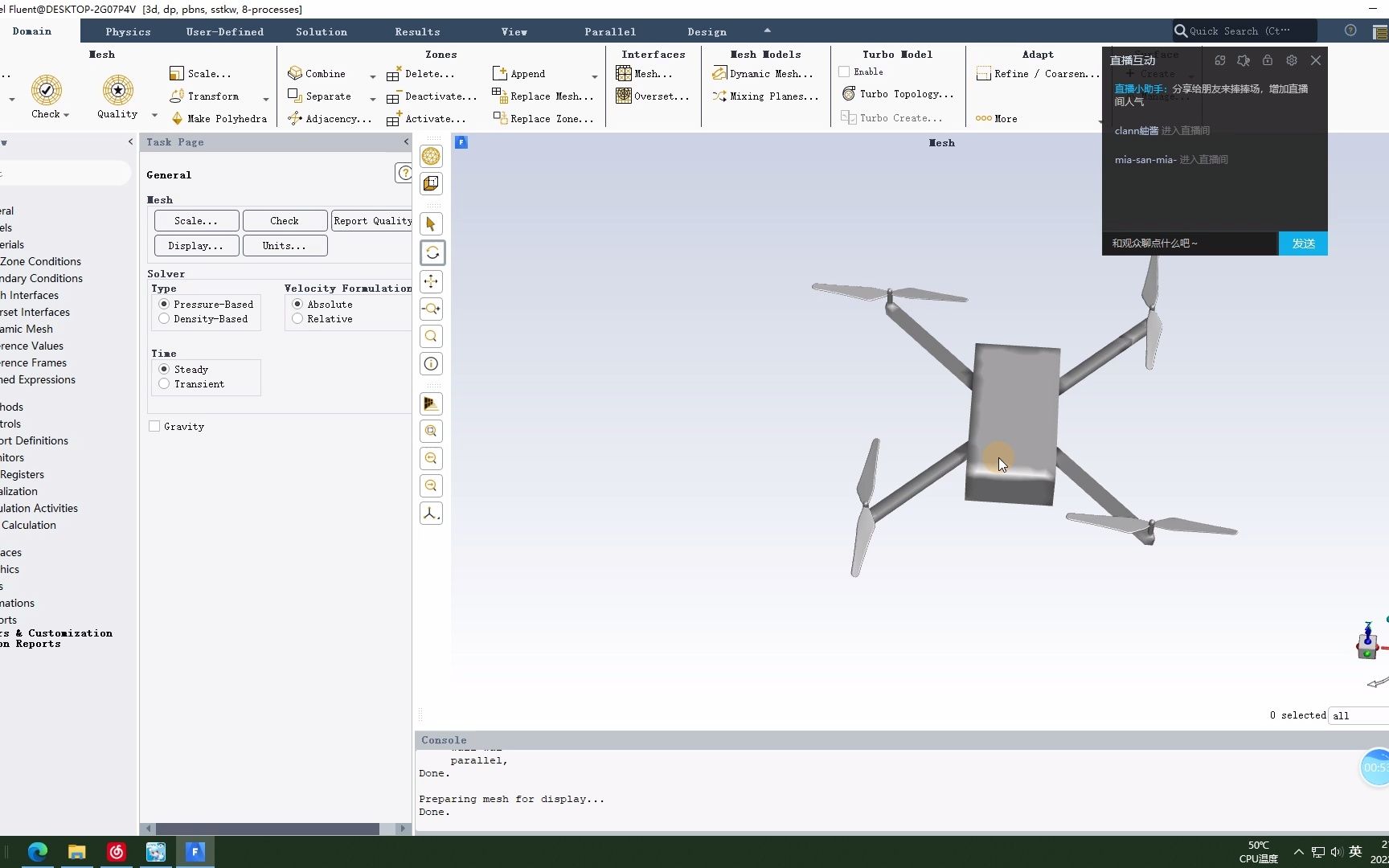Click the Units... button

(285, 246)
